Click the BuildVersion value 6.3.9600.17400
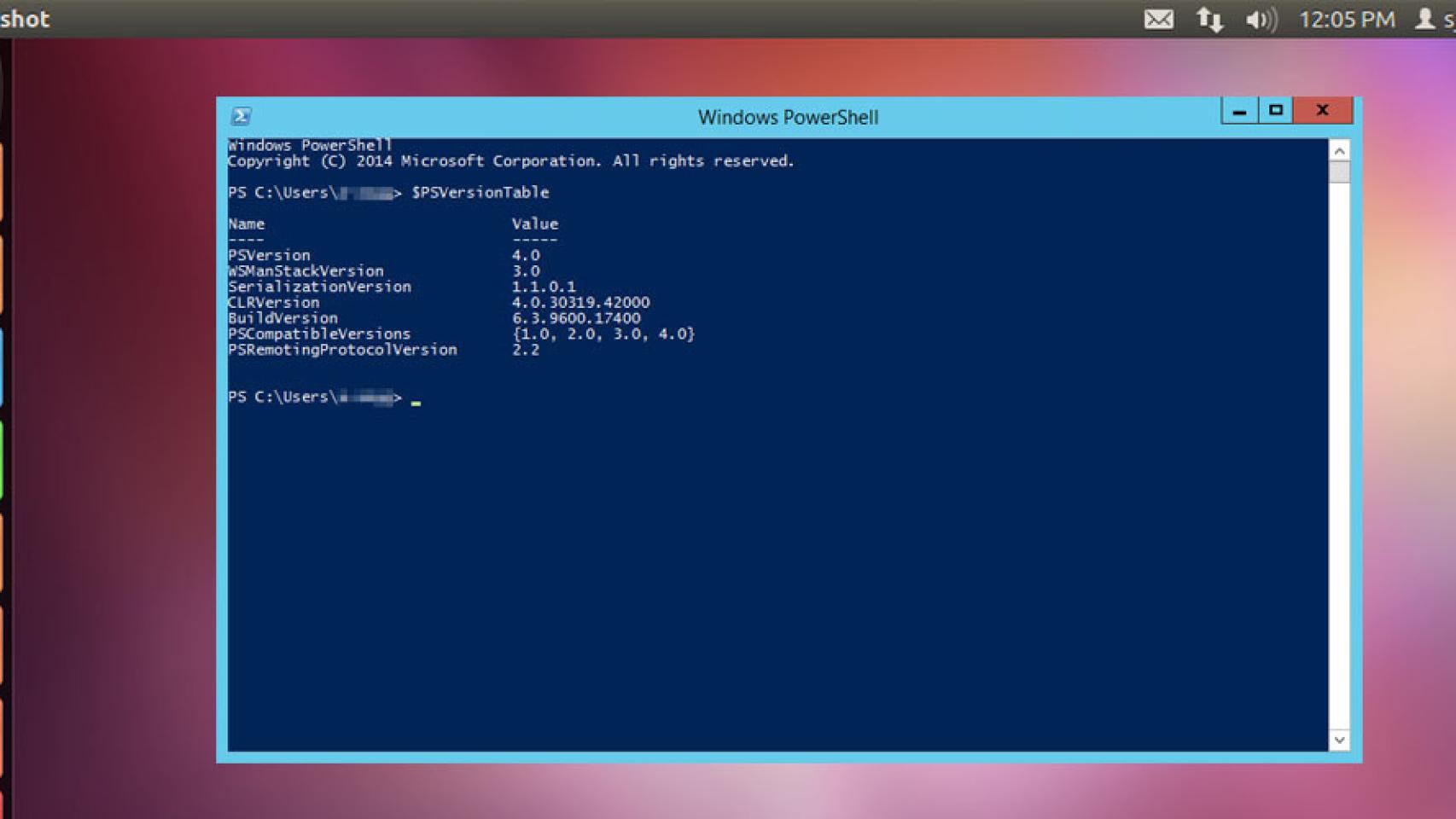1456x819 pixels. point(576,318)
